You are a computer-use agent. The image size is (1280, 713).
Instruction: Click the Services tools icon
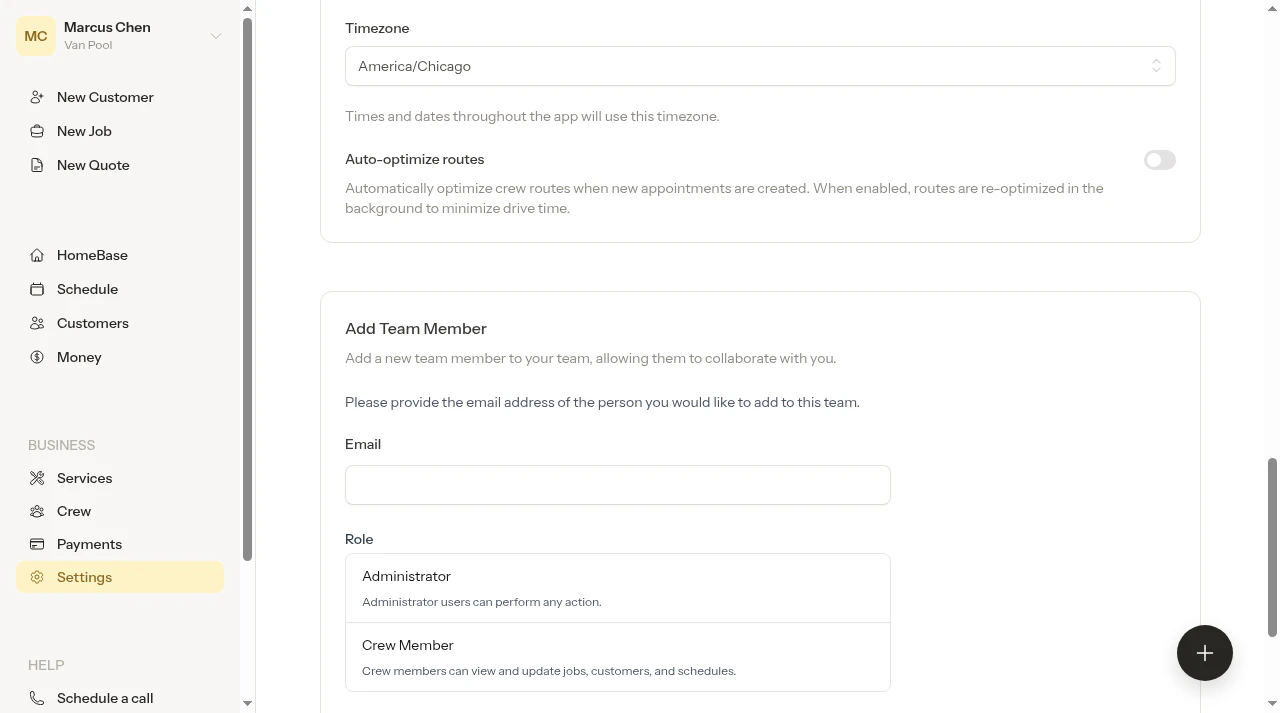[37, 478]
